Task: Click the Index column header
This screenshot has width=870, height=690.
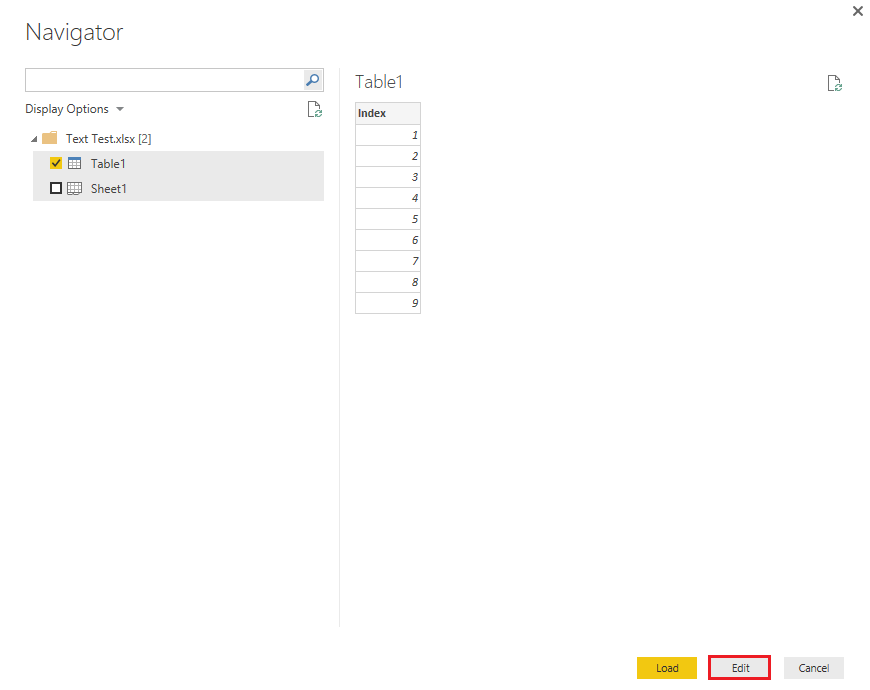Action: pyautogui.click(x=388, y=113)
